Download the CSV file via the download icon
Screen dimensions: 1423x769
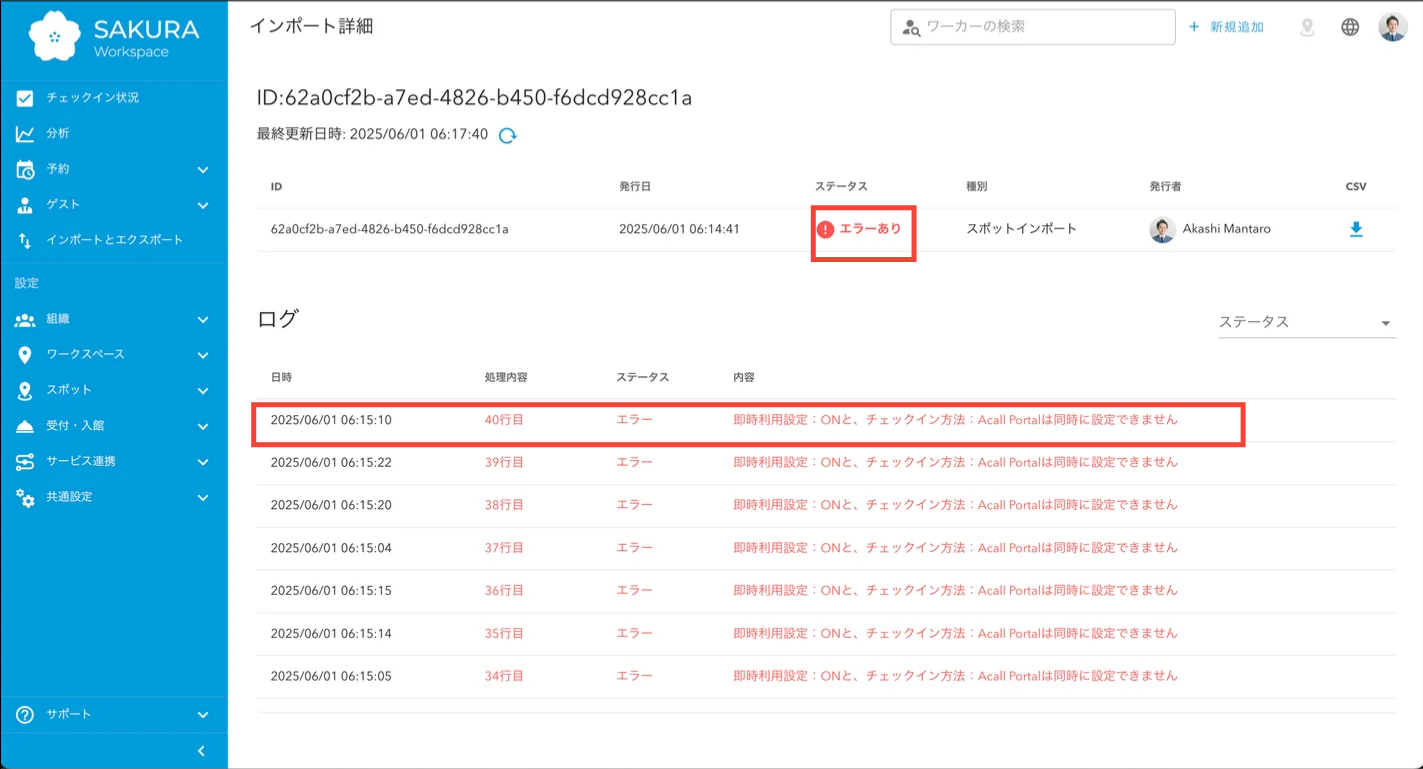1356,229
